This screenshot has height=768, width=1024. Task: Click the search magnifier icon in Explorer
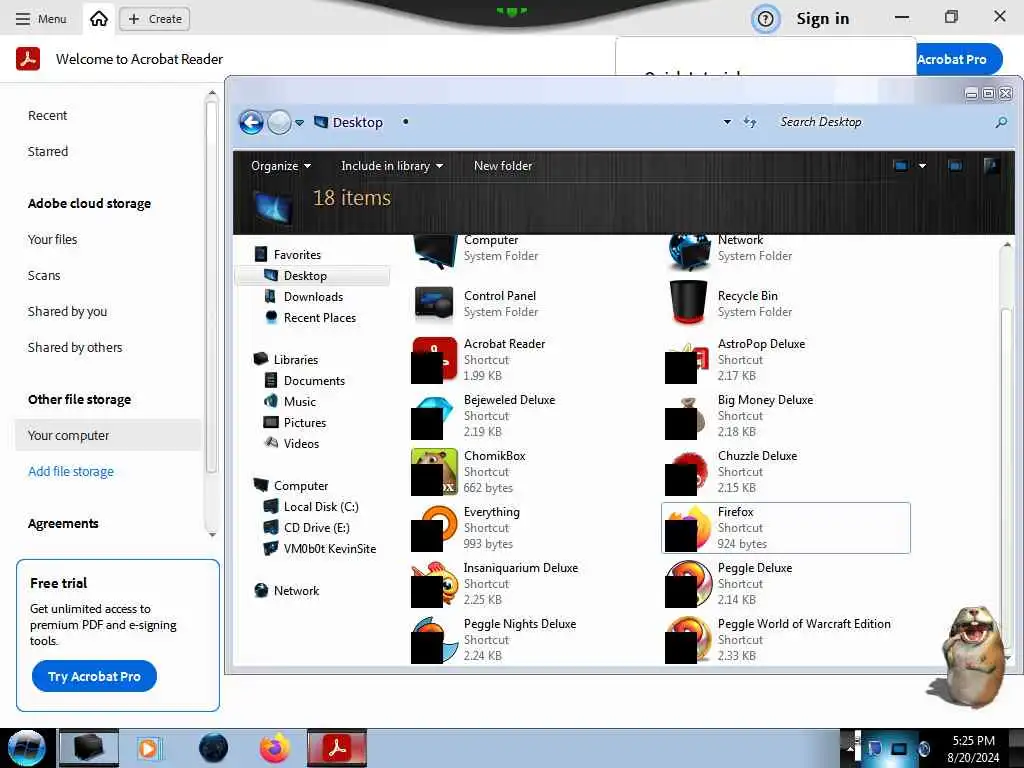point(1001,122)
